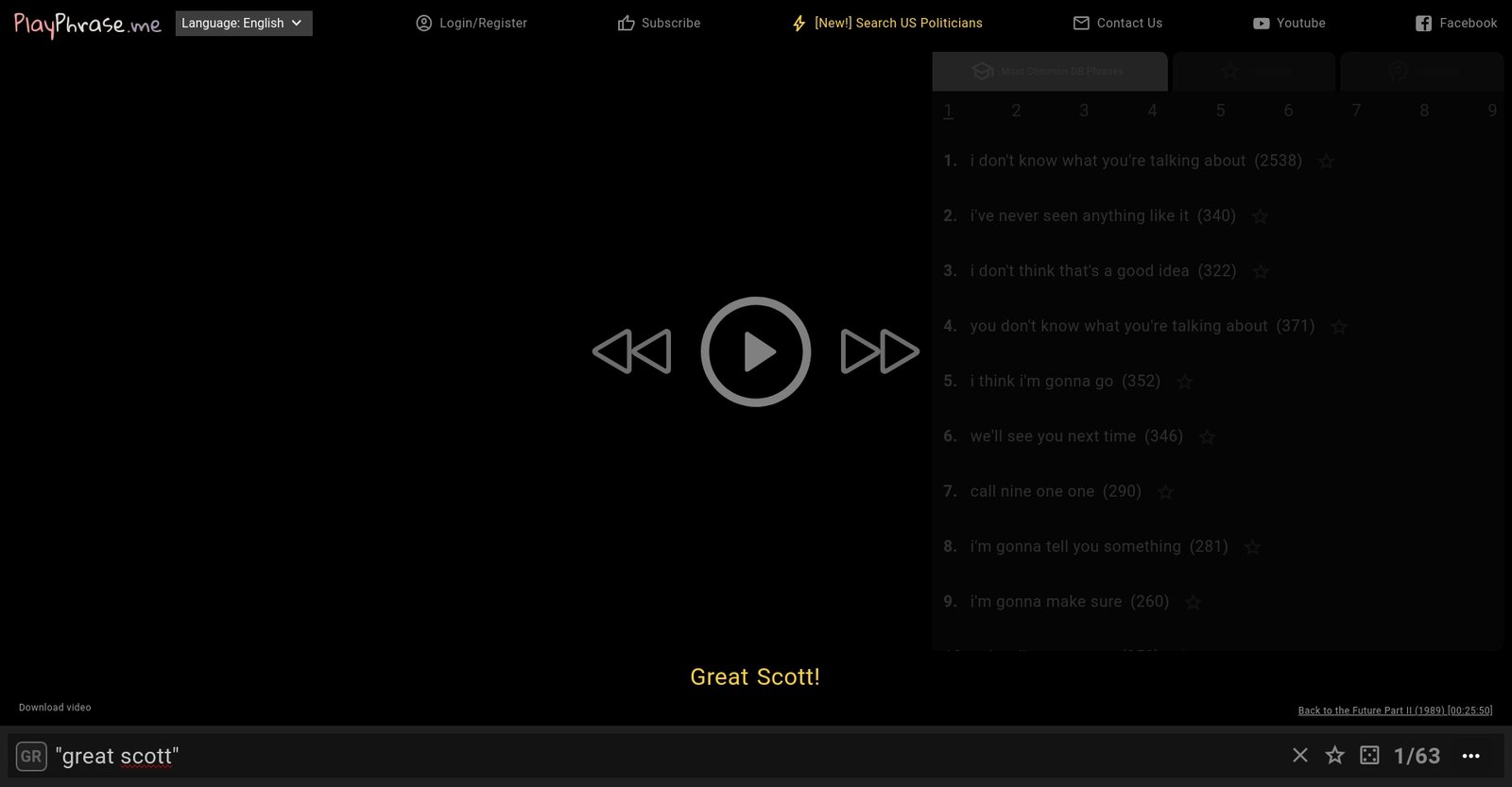Click the Download video link
Image resolution: width=1512 pixels, height=787 pixels.
coord(55,708)
